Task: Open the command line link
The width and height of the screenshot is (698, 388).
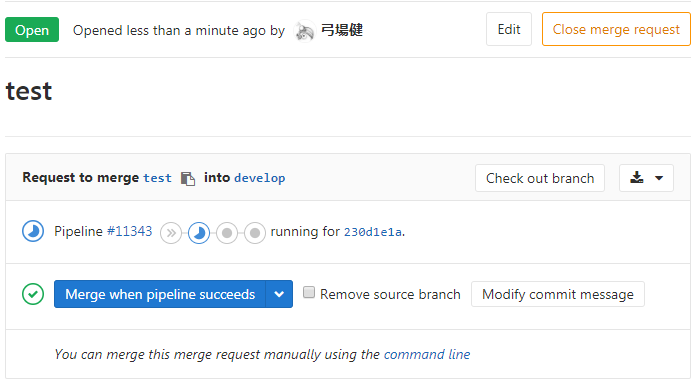Action: coord(427,354)
